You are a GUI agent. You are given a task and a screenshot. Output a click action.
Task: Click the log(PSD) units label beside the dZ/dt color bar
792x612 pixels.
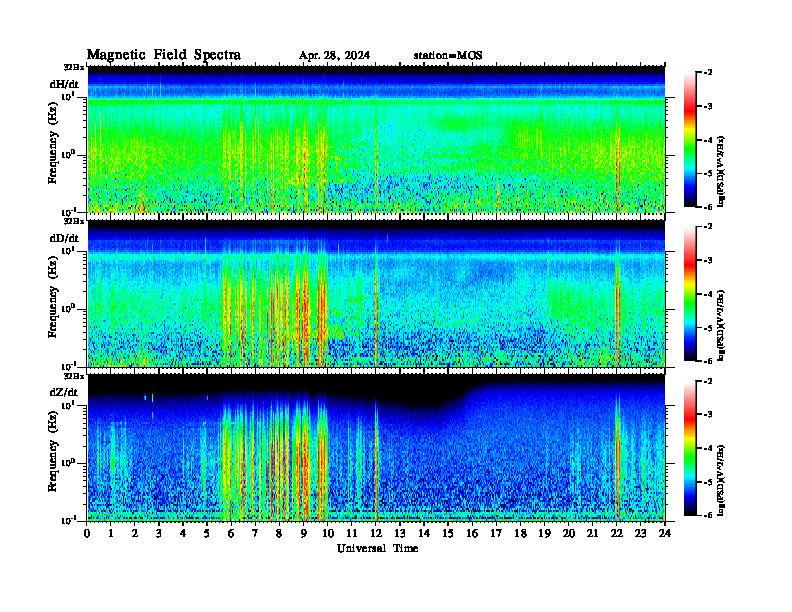pos(721,480)
